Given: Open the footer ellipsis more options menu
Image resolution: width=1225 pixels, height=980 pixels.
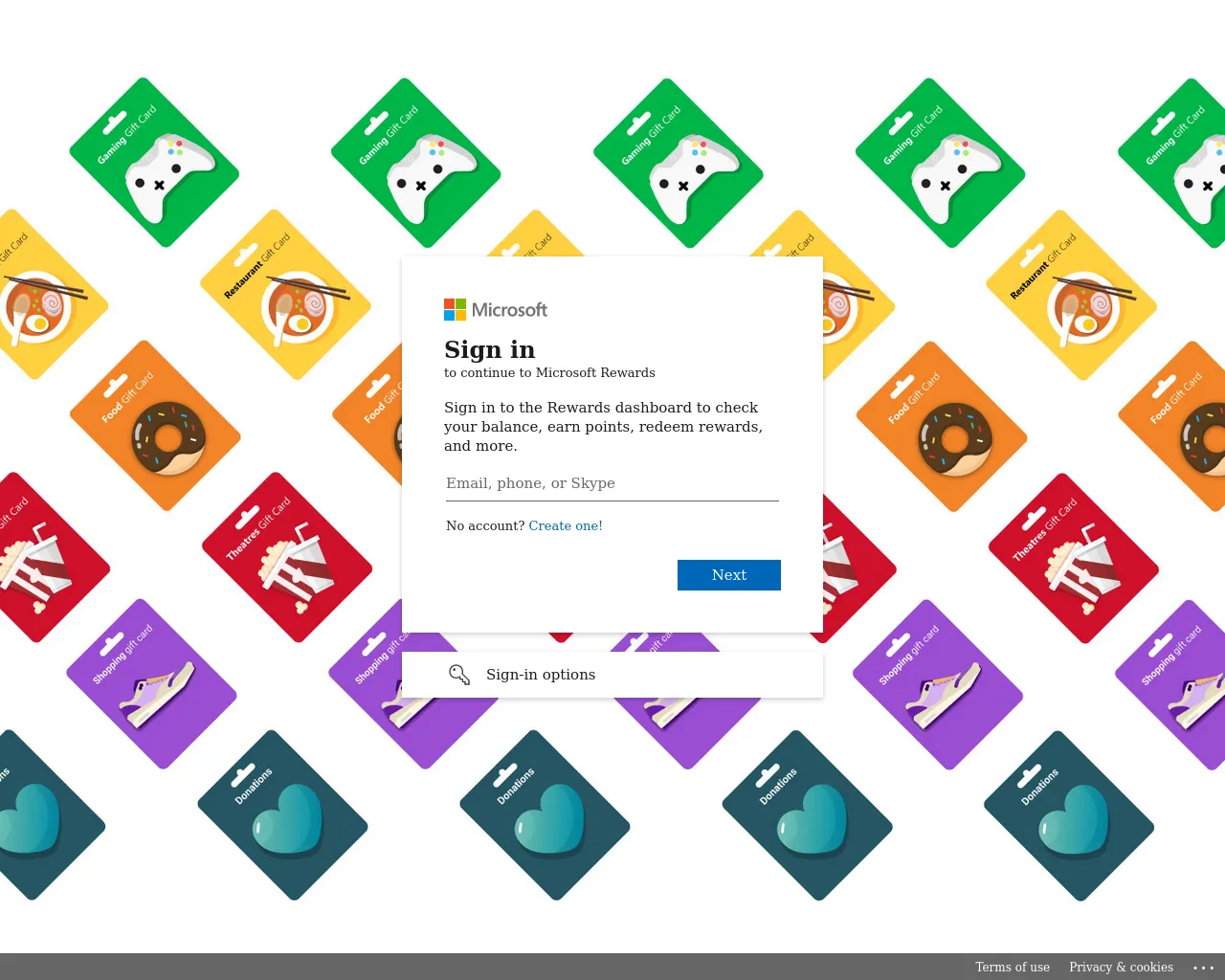Looking at the screenshot, I should coord(1204,968).
